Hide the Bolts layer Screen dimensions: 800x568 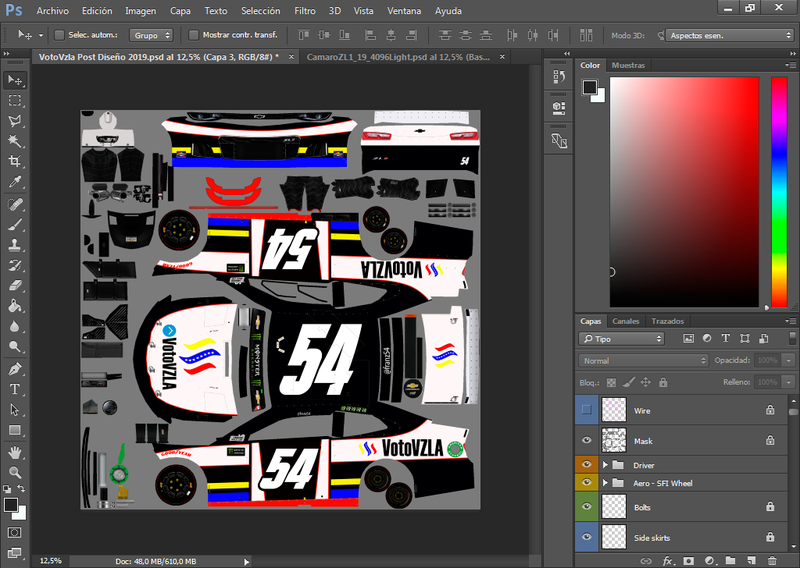tap(587, 506)
